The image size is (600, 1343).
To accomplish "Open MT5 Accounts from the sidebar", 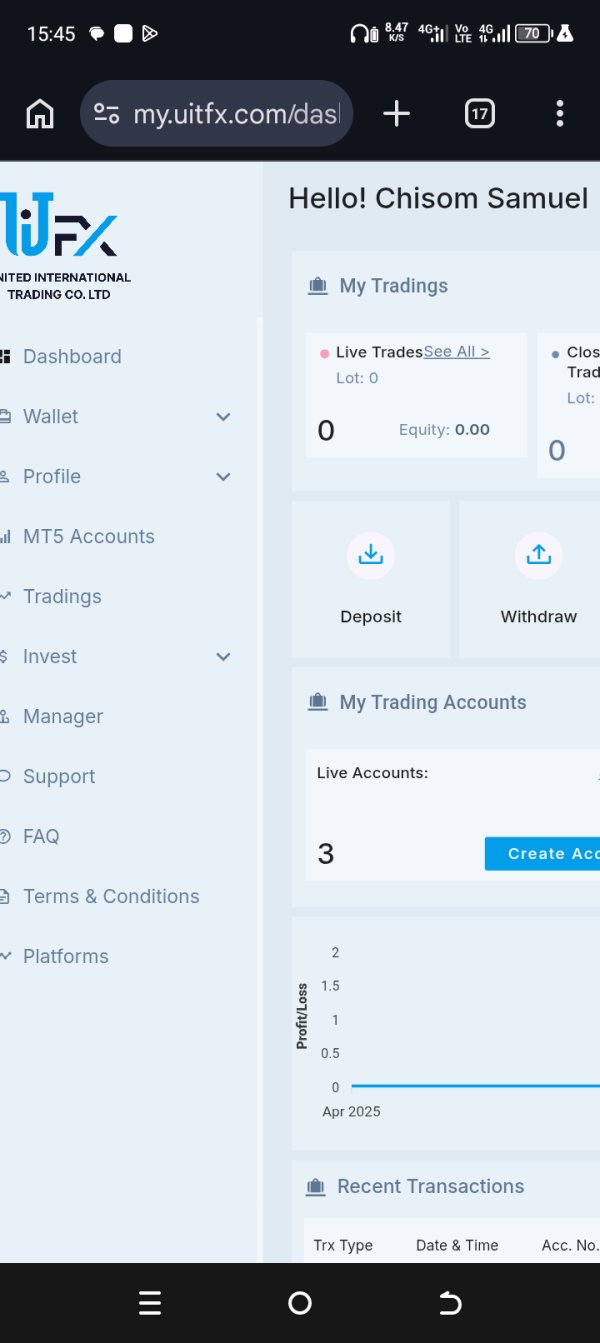I will [88, 537].
